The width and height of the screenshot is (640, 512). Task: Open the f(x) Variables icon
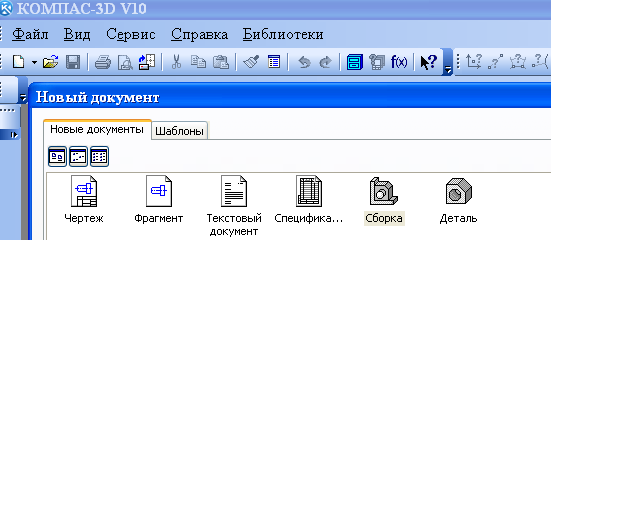coord(399,62)
